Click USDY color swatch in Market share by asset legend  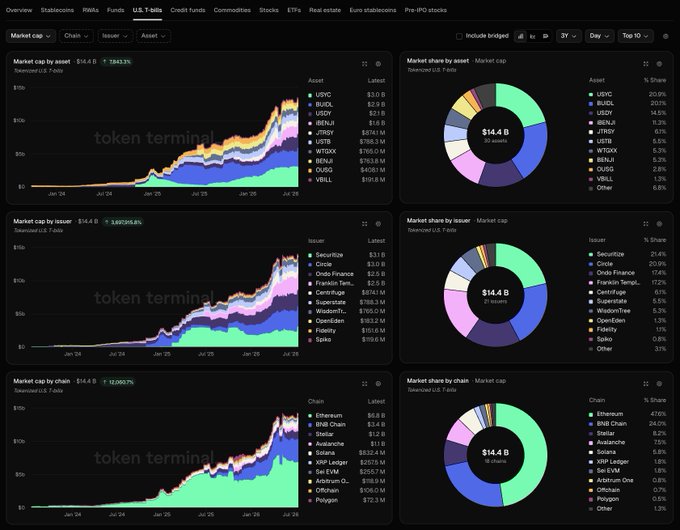point(591,113)
